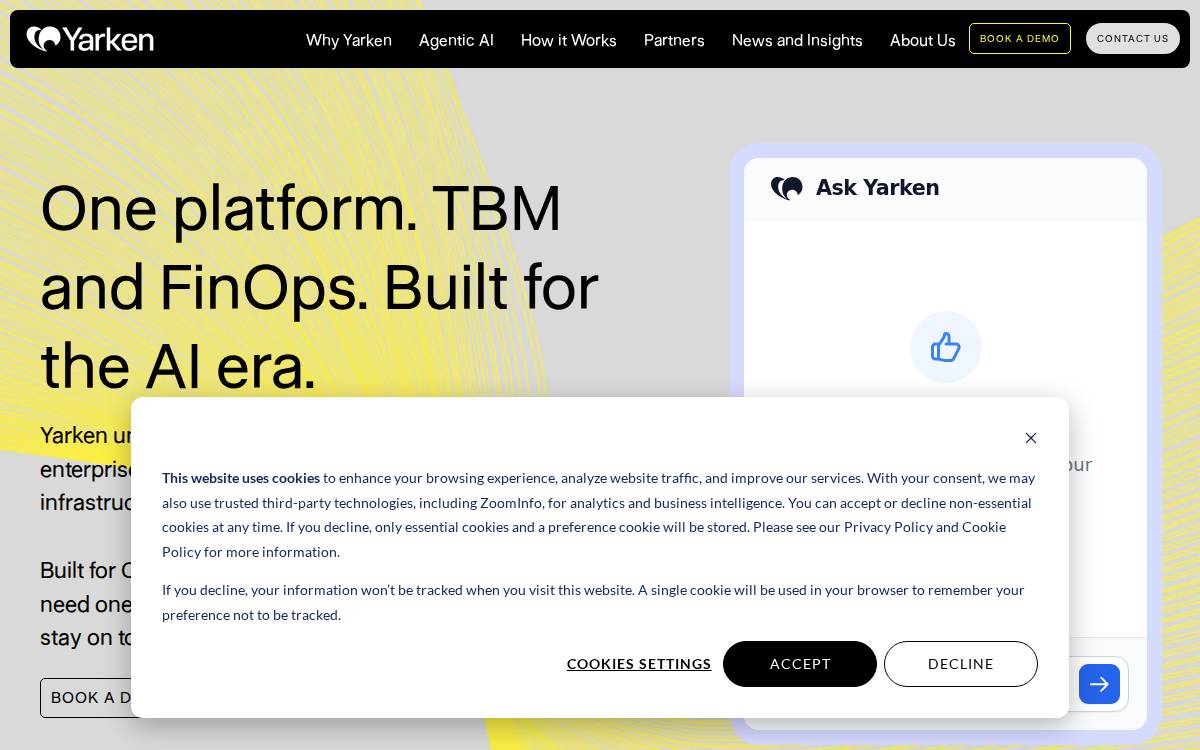Go to How it Works page
This screenshot has height=750, width=1200.
tap(569, 40)
